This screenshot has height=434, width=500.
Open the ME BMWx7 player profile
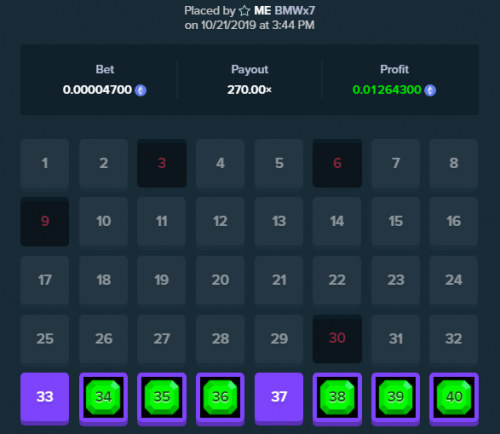(x=284, y=11)
